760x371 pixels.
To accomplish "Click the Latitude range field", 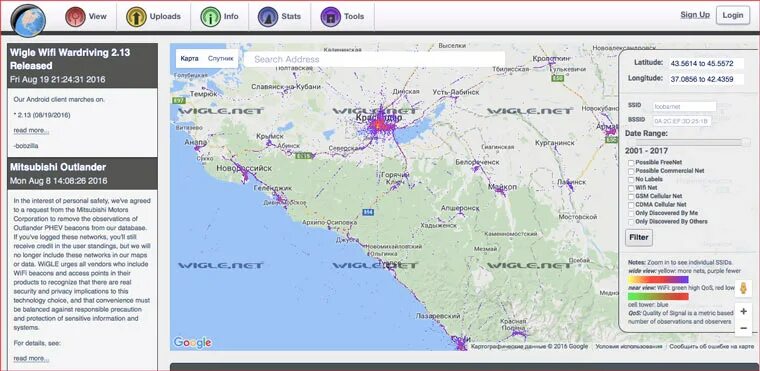I will coord(706,64).
